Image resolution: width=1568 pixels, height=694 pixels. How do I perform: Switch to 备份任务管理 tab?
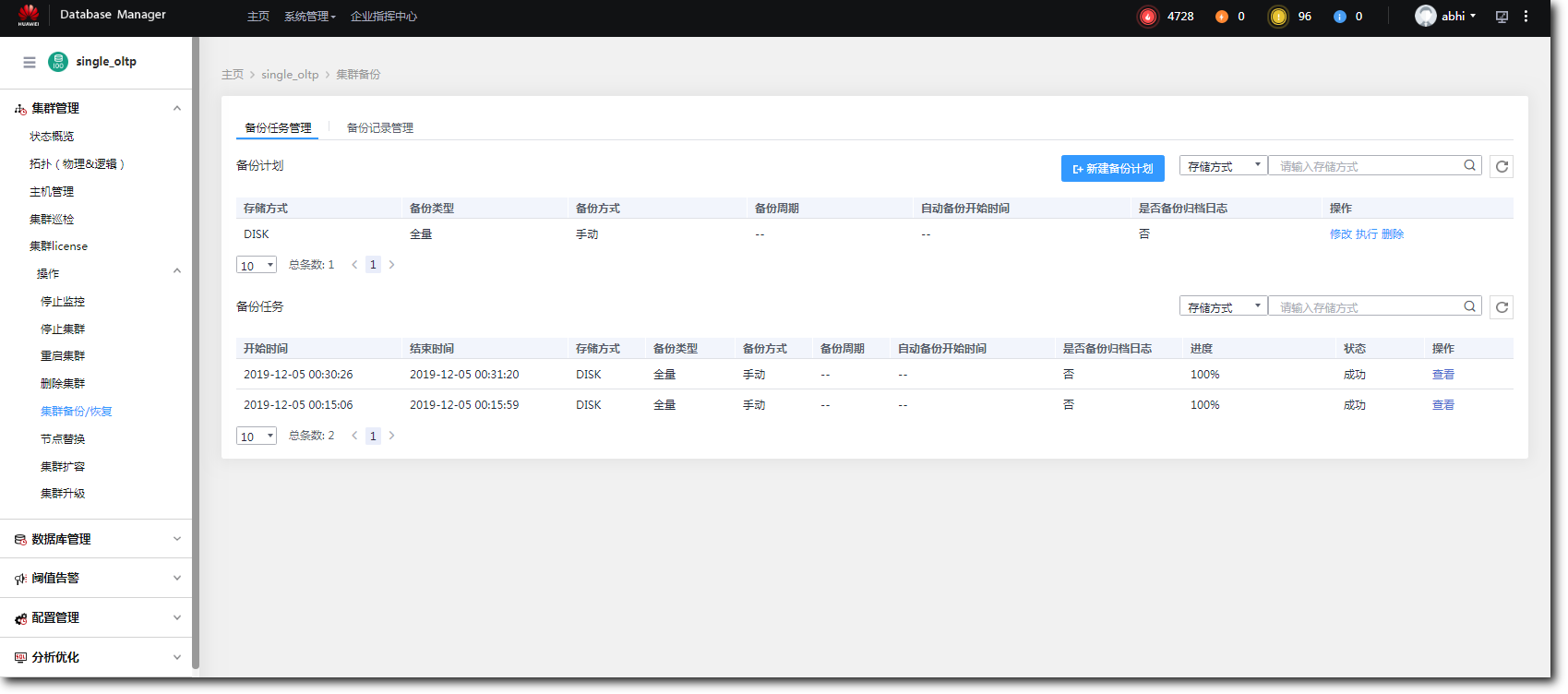[278, 128]
